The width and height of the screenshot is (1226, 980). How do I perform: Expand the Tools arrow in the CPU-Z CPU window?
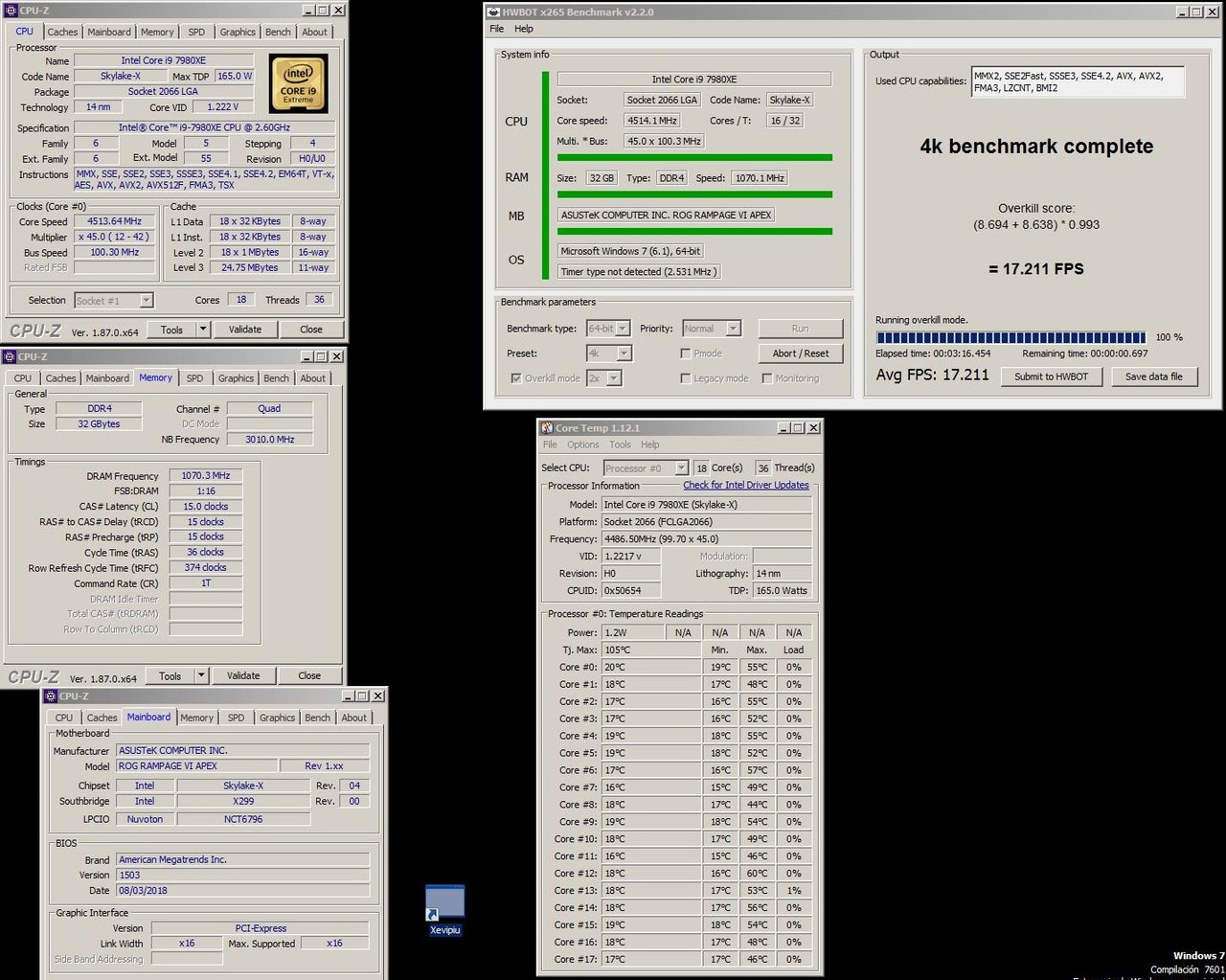[x=202, y=330]
